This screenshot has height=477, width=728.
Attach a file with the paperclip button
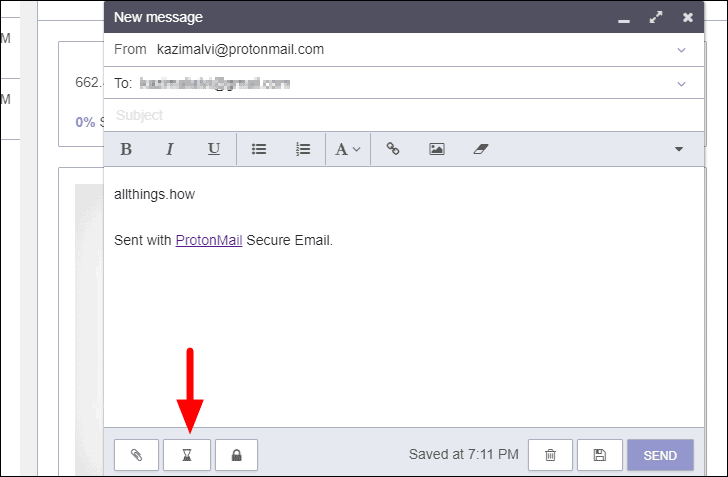point(136,455)
